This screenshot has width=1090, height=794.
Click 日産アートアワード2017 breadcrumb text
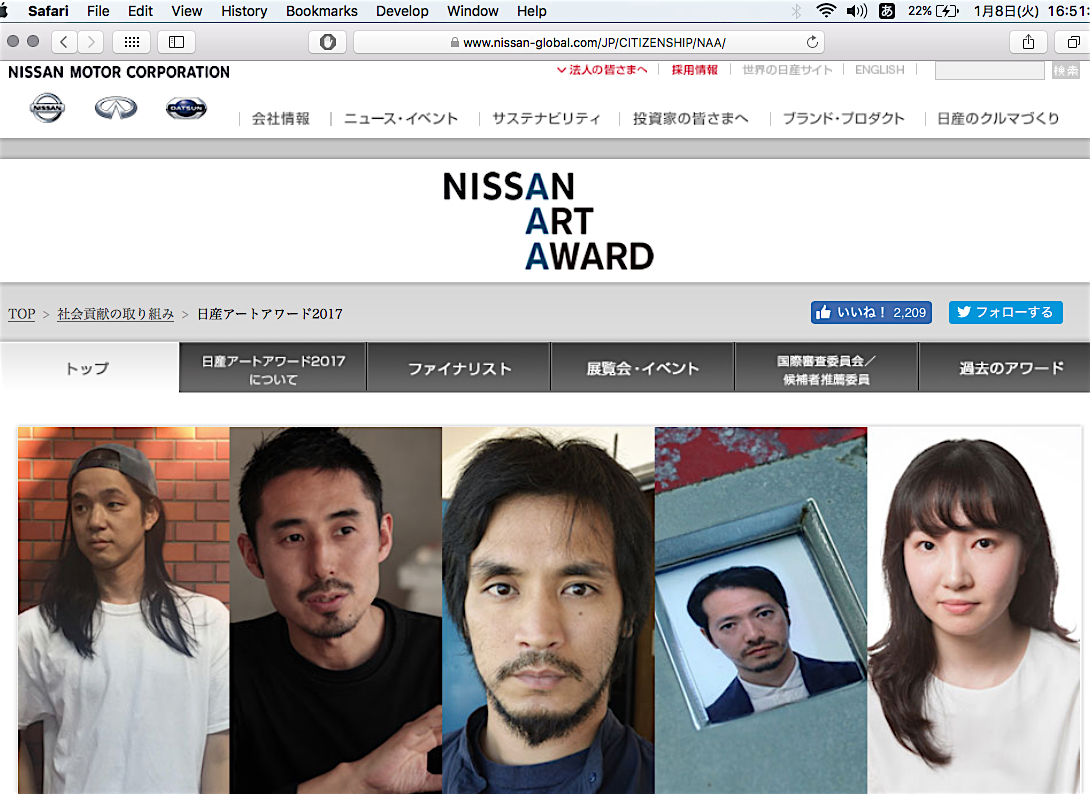[270, 314]
